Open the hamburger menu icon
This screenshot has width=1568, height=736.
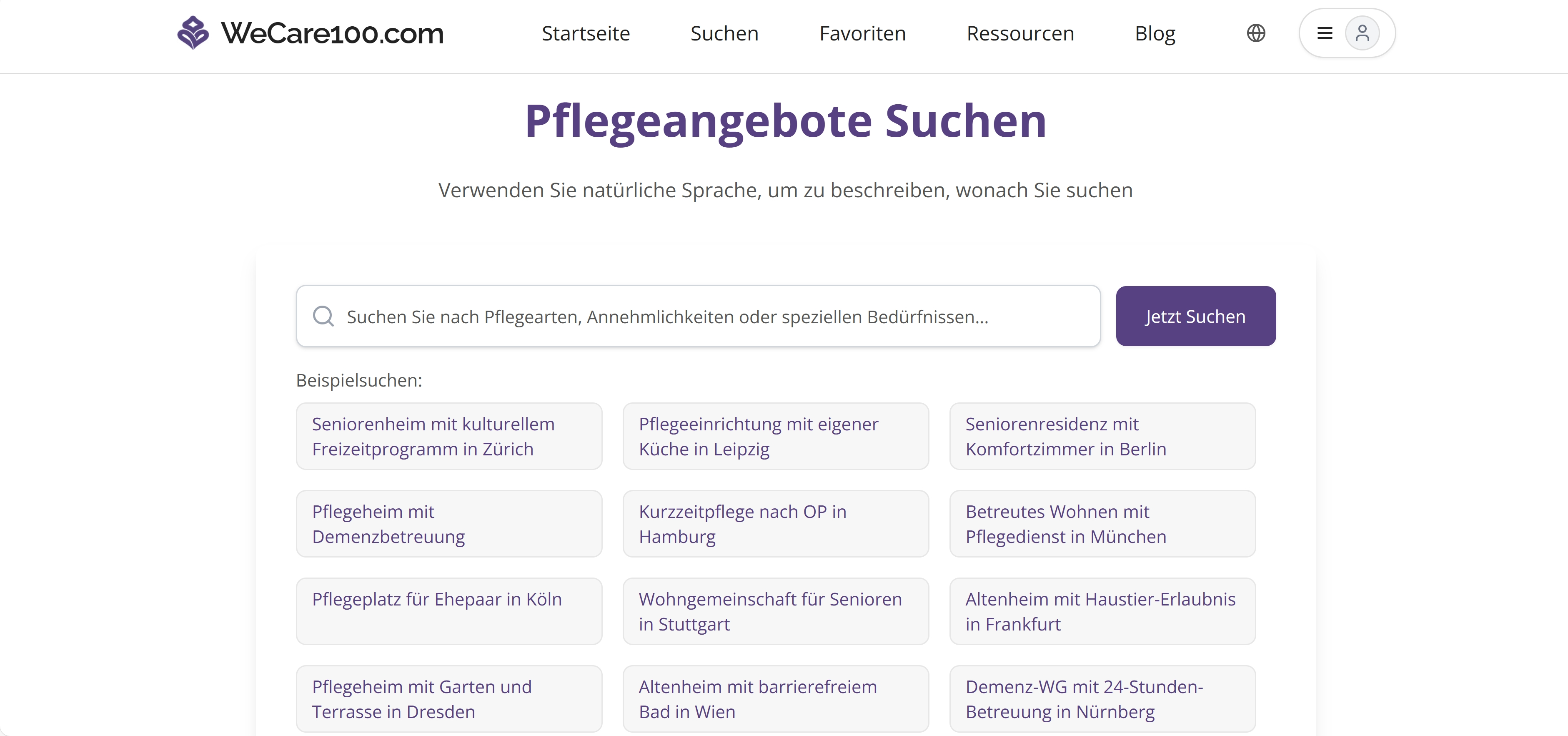tap(1325, 33)
